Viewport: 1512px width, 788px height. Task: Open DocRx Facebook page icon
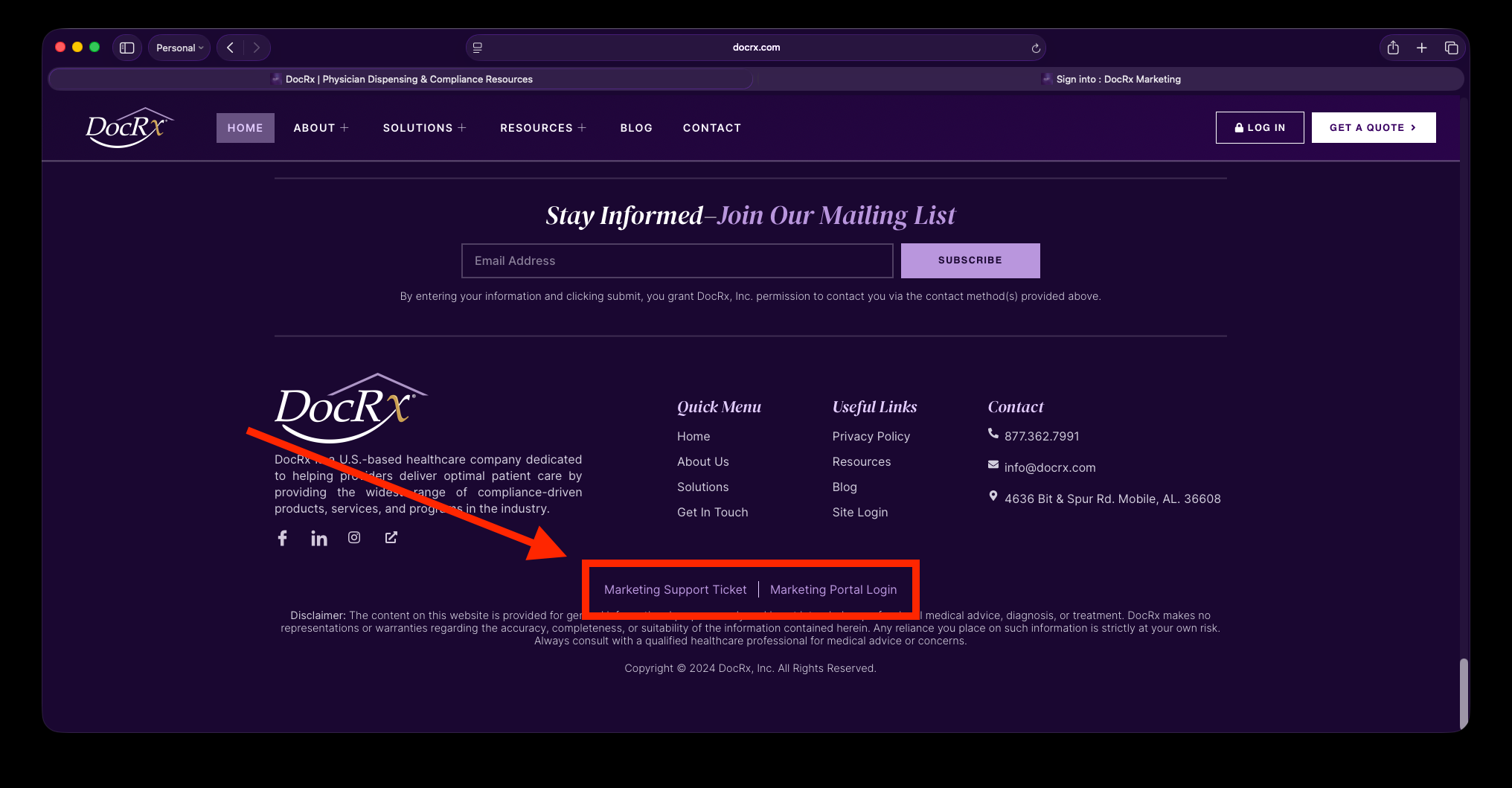[283, 538]
